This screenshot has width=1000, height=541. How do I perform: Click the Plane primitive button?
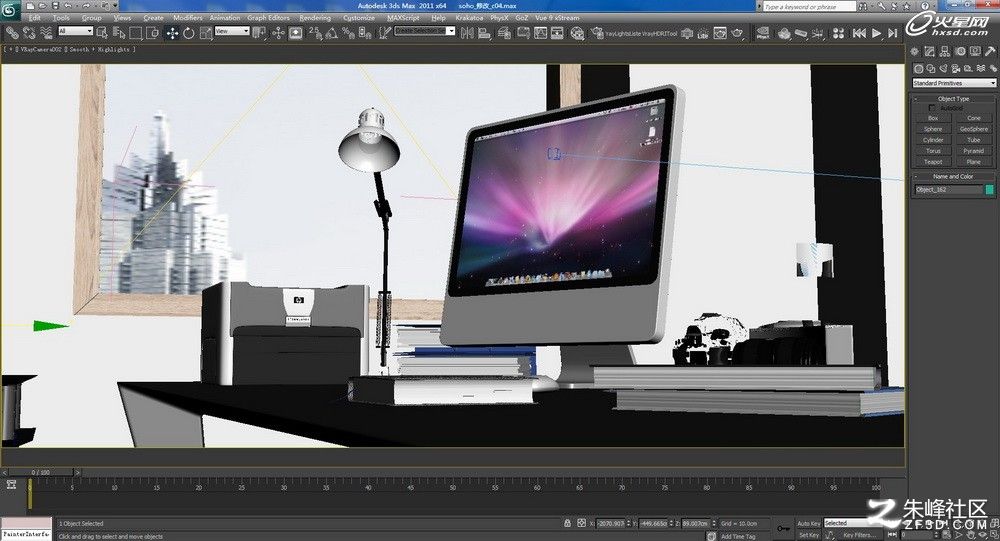click(974, 161)
